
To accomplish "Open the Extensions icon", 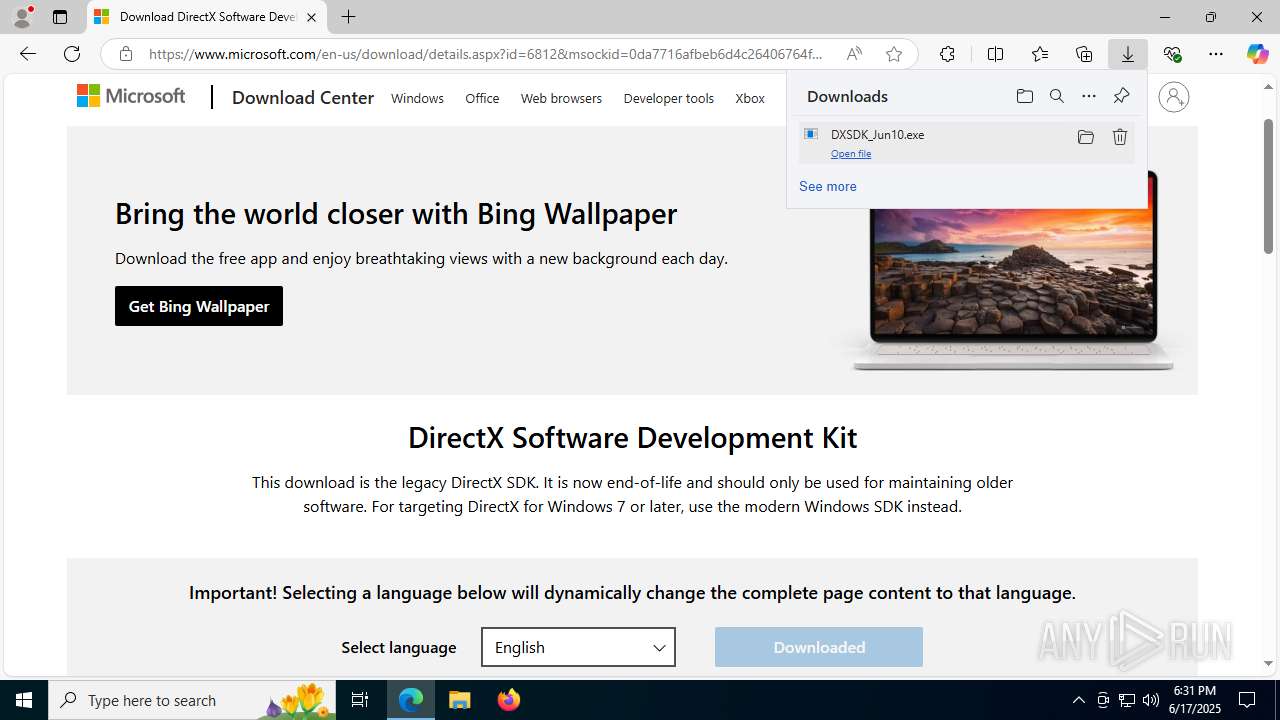I will pyautogui.click(x=947, y=54).
